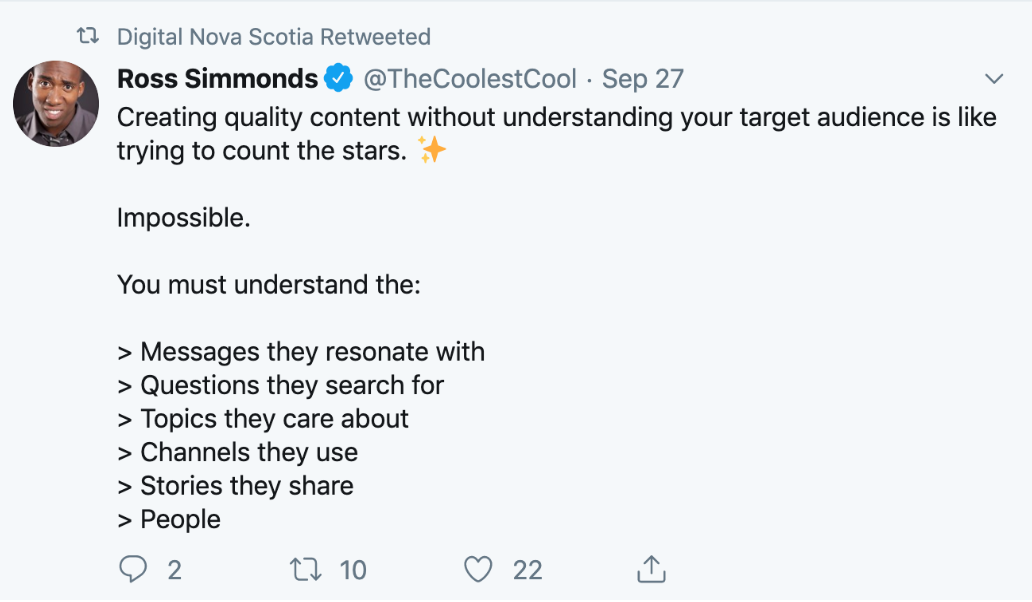The image size is (1032, 602).
Task: Open the share tweet icon
Action: 651,570
